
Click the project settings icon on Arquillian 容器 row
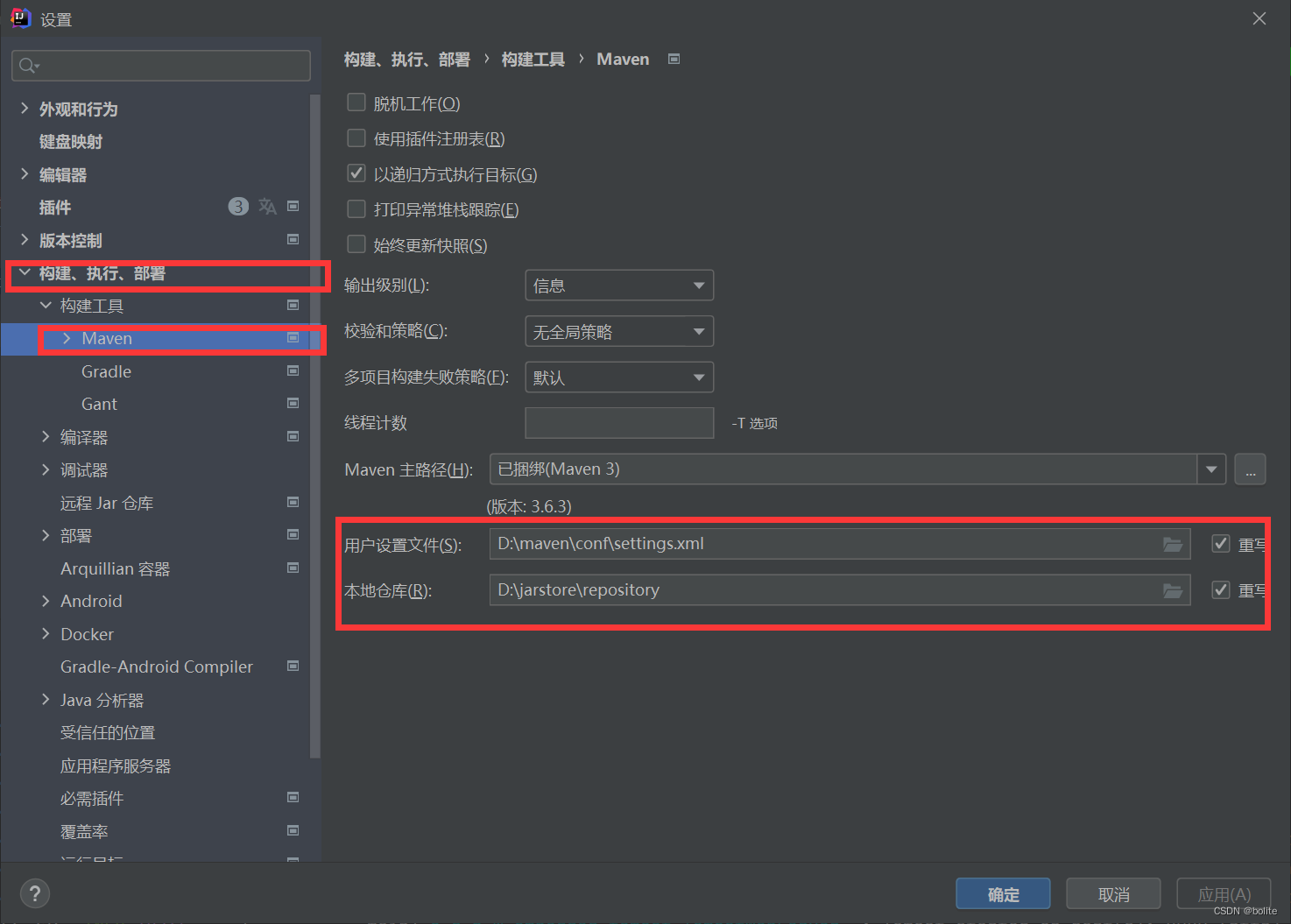[x=293, y=568]
